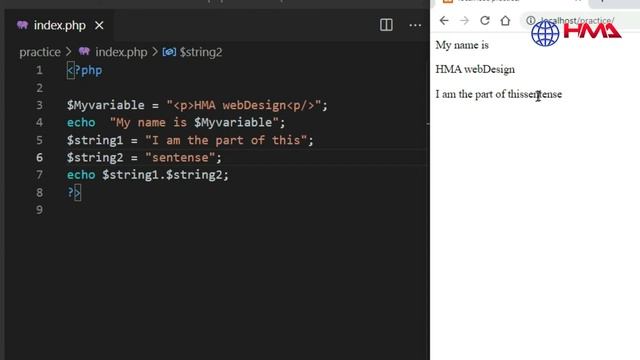Viewport: 640px width, 360px height.
Task: Close the index.php tab
Action: (x=99, y=25)
